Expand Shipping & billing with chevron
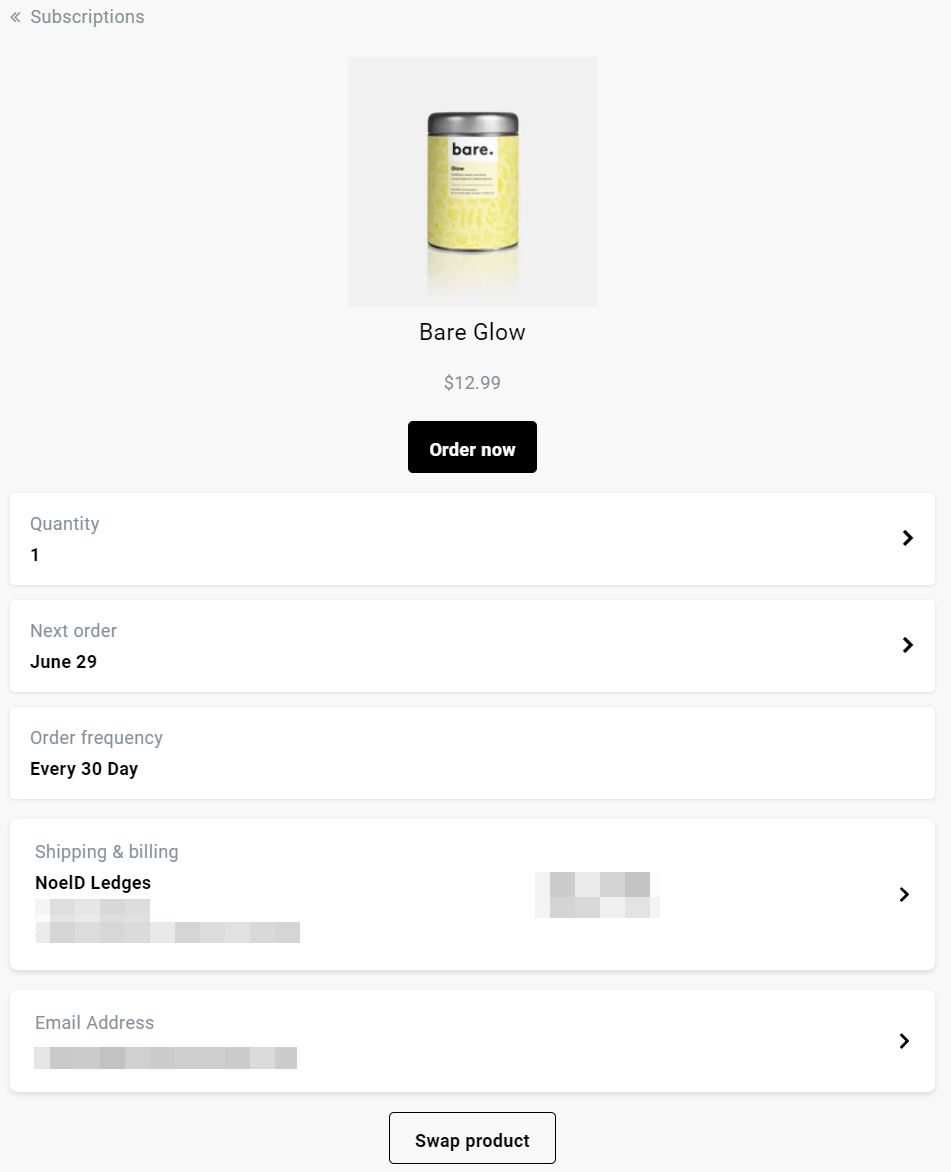951x1172 pixels. 904,894
